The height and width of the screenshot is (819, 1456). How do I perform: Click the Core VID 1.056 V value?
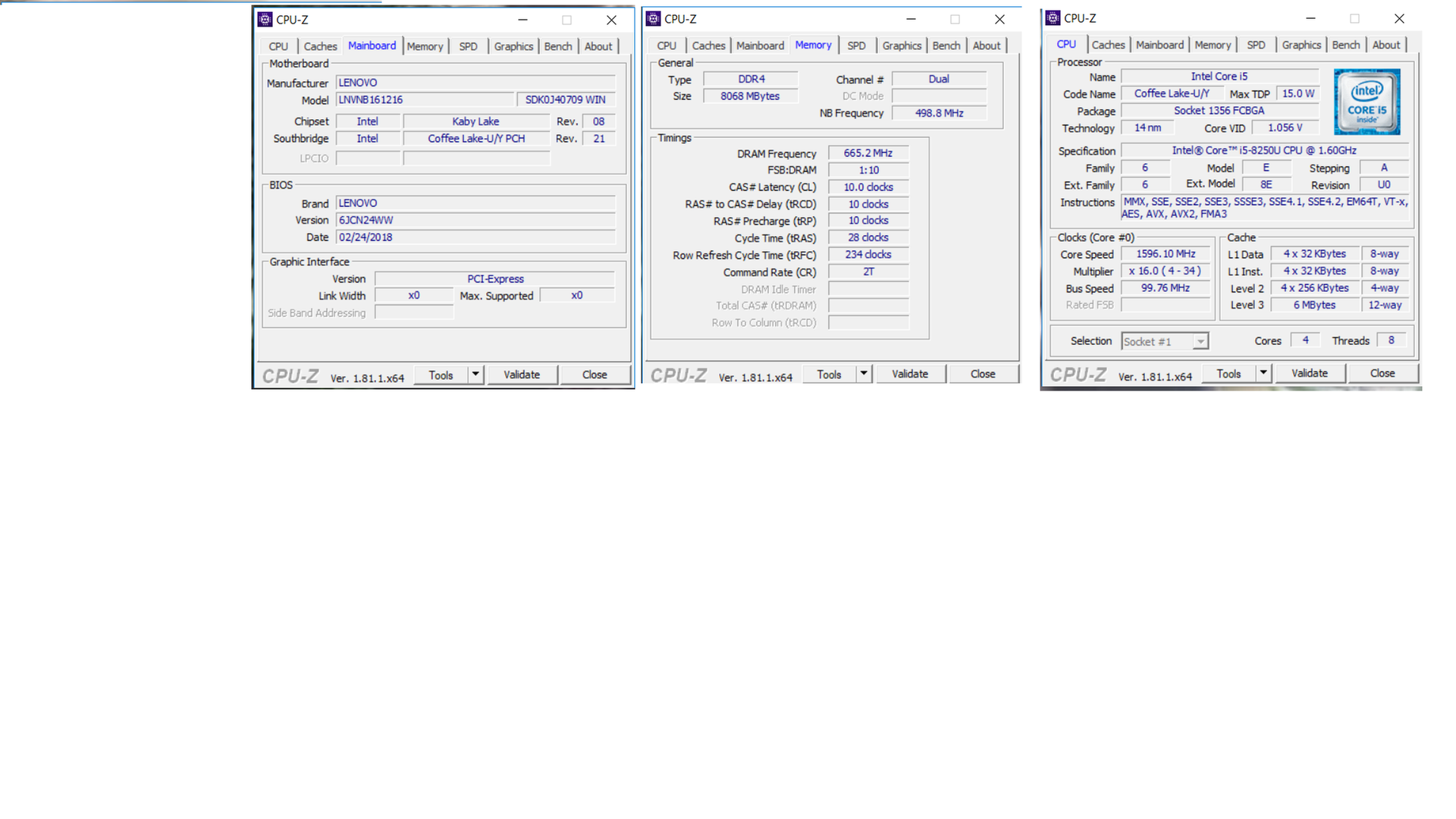pos(1285,127)
